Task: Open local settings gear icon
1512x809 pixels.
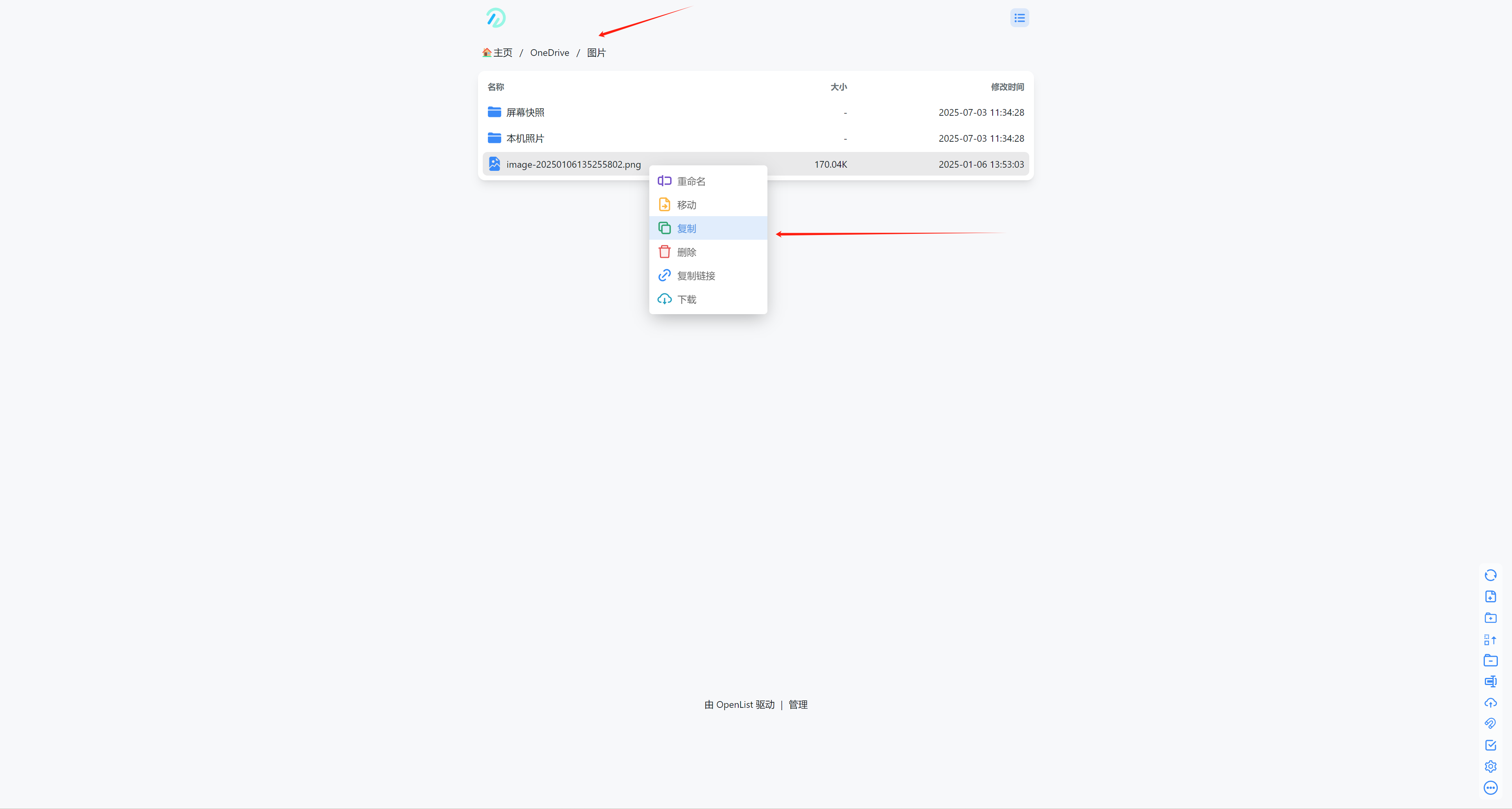Action: 1490,766
